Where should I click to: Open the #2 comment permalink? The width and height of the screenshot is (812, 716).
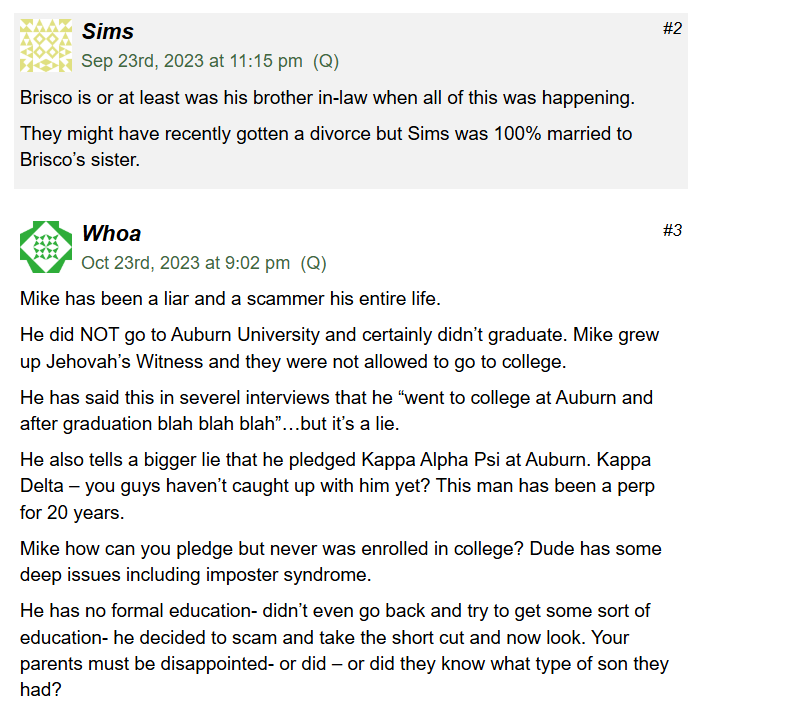click(672, 28)
